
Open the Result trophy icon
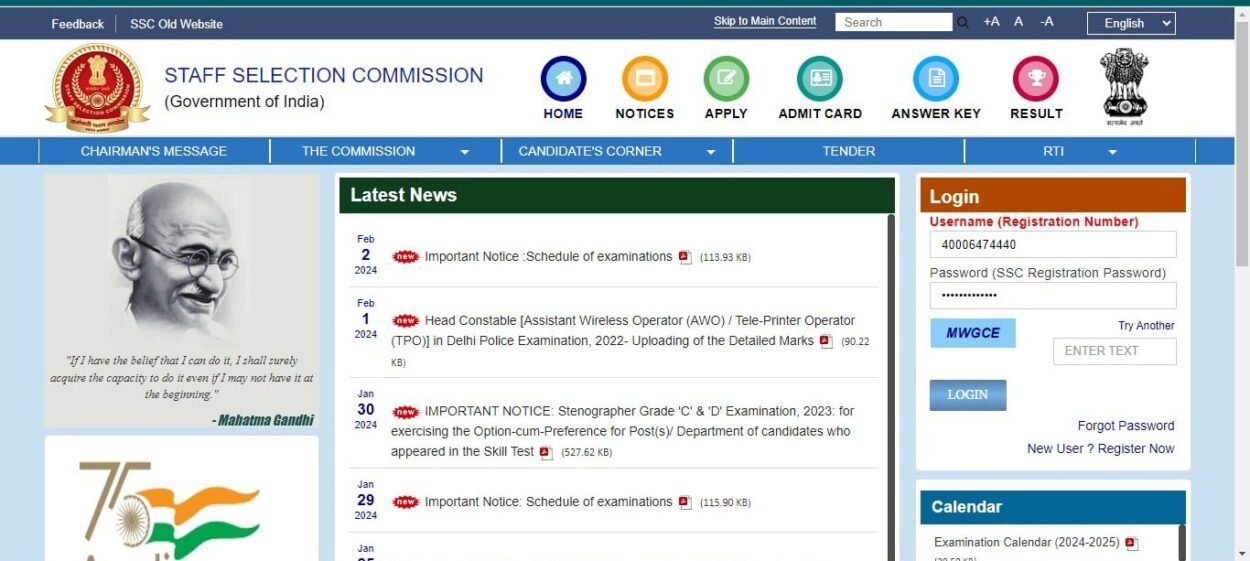click(x=1036, y=79)
